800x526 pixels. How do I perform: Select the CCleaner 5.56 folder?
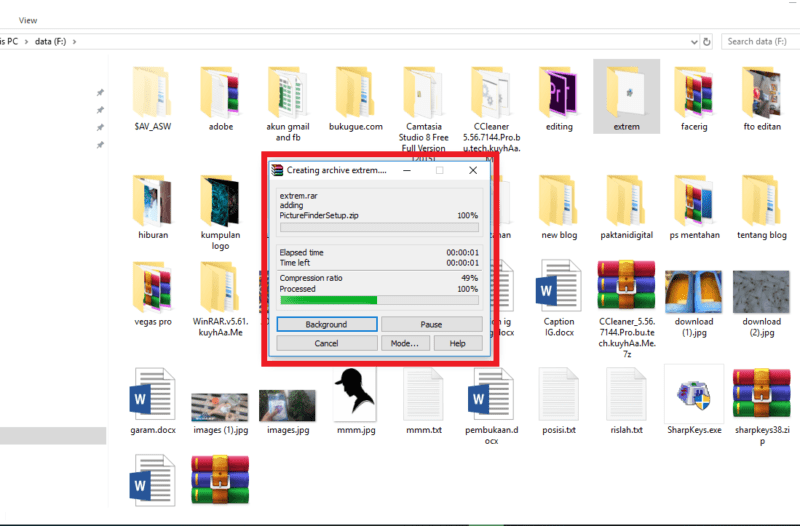[x=491, y=108]
